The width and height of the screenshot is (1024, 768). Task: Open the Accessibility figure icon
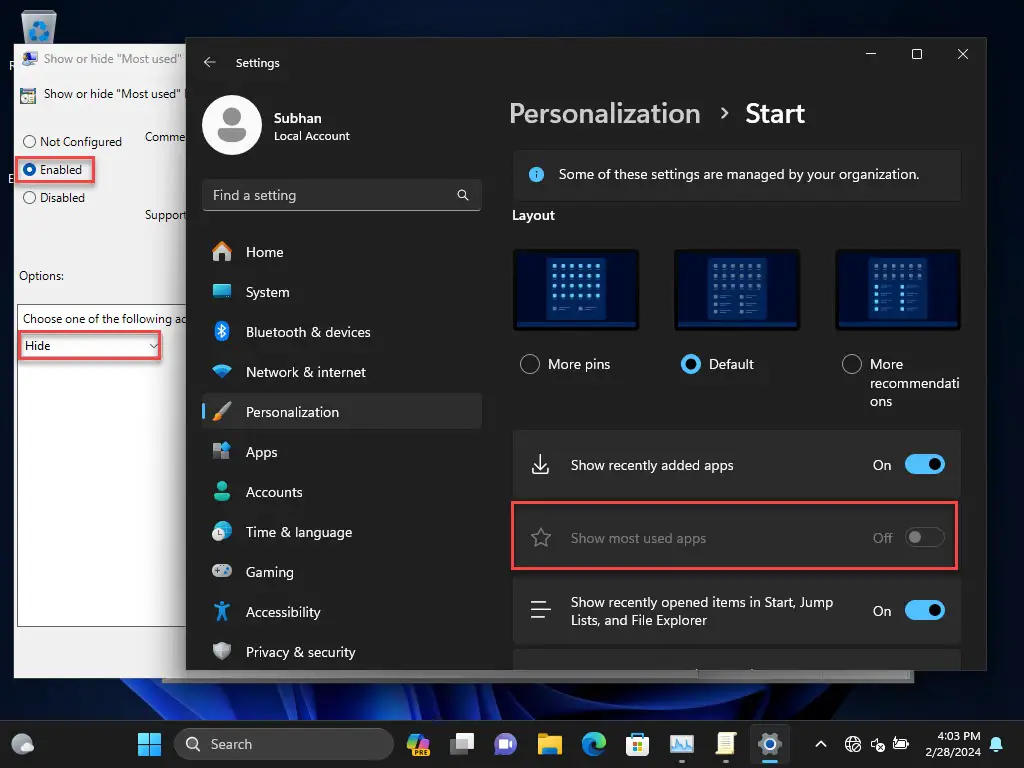click(x=222, y=611)
